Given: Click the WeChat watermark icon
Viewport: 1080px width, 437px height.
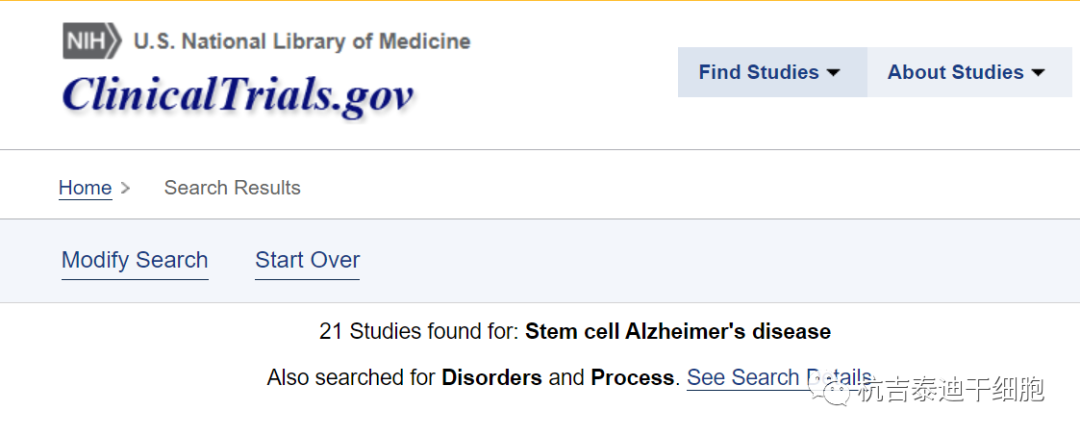Looking at the screenshot, I should [836, 389].
